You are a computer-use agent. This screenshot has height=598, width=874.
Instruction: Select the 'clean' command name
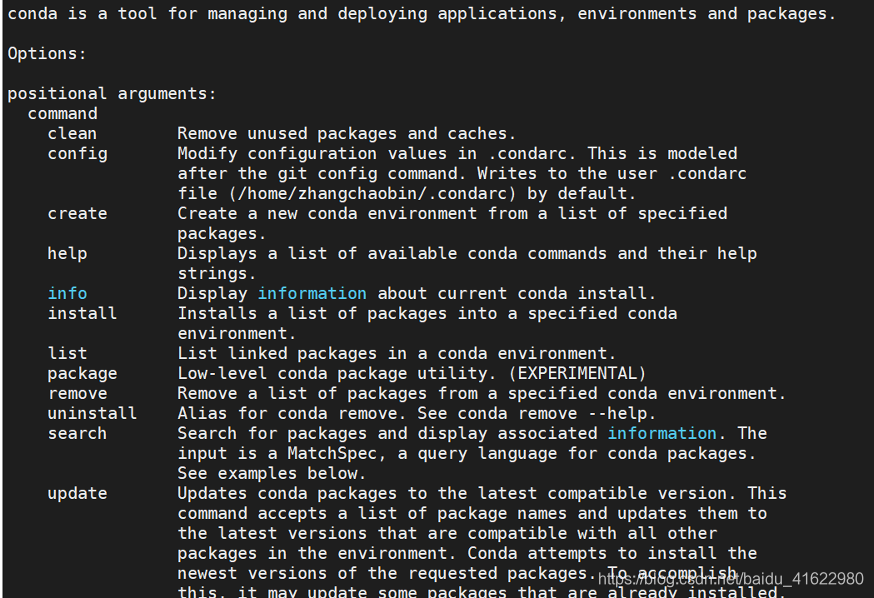tap(72, 134)
